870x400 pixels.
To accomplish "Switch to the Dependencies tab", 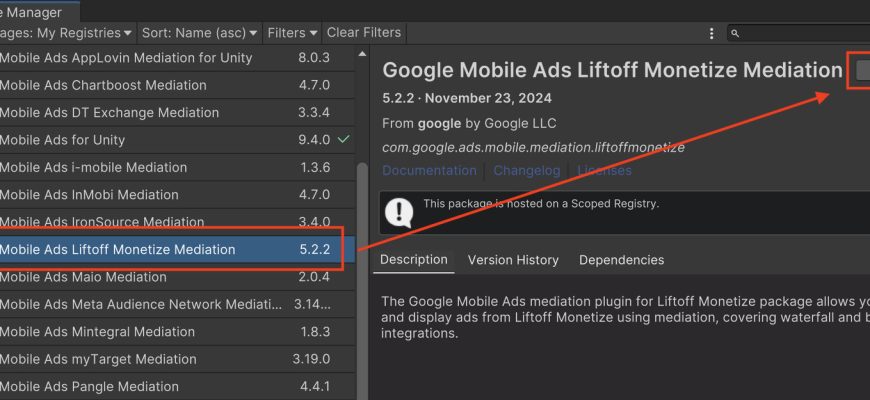I will tap(621, 260).
